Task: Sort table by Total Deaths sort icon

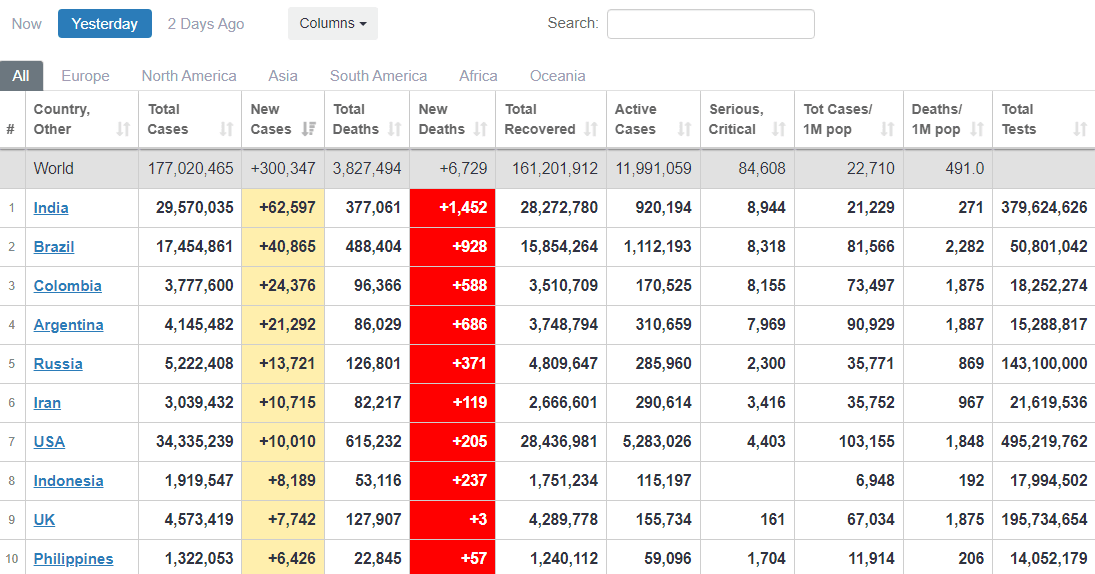Action: click(394, 129)
